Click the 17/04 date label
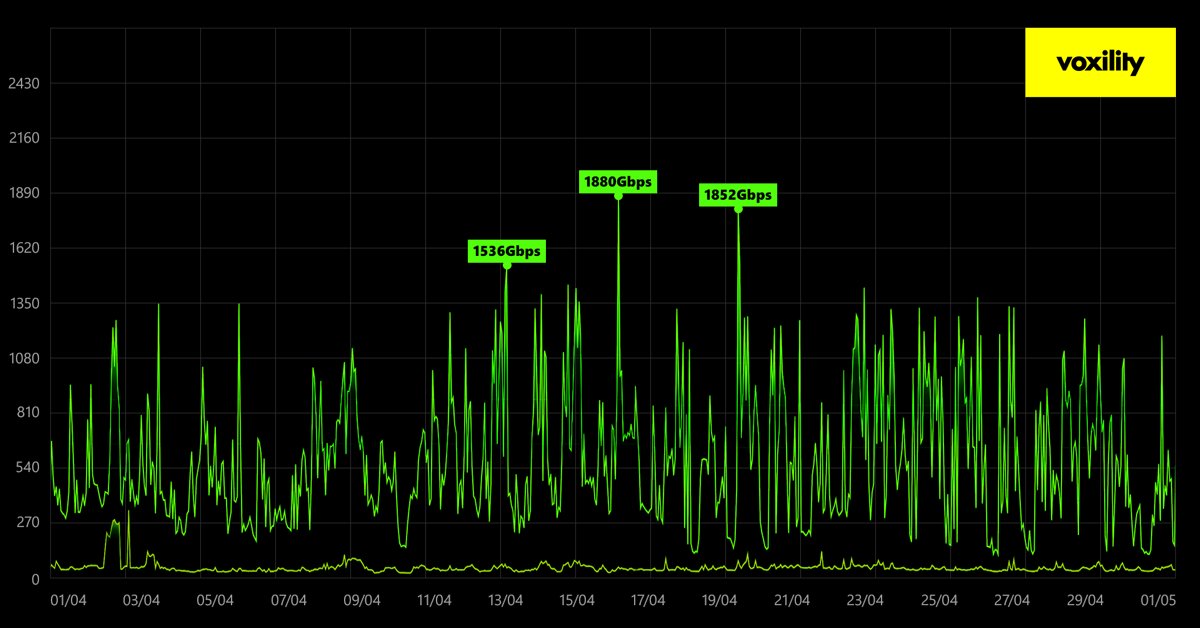Image resolution: width=1200 pixels, height=628 pixels. [649, 601]
